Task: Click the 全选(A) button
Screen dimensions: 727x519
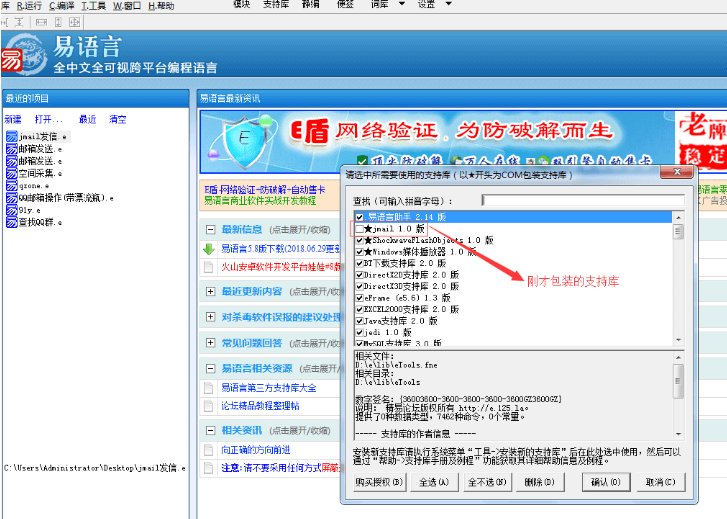Action: (x=434, y=482)
